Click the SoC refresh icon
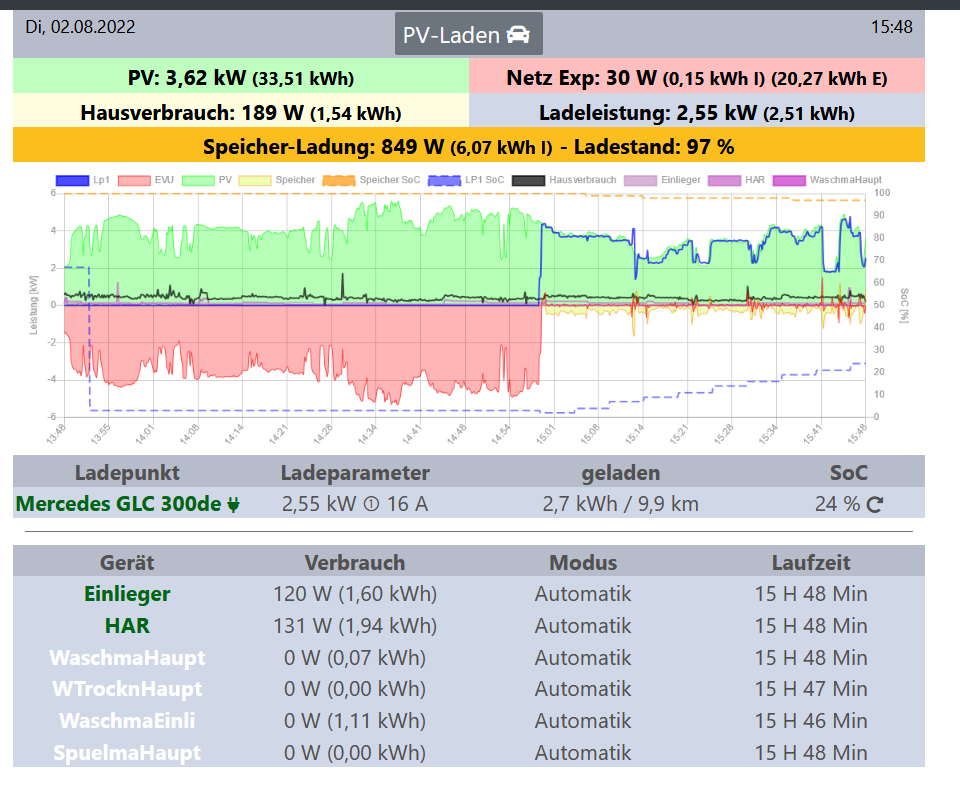 tap(875, 504)
